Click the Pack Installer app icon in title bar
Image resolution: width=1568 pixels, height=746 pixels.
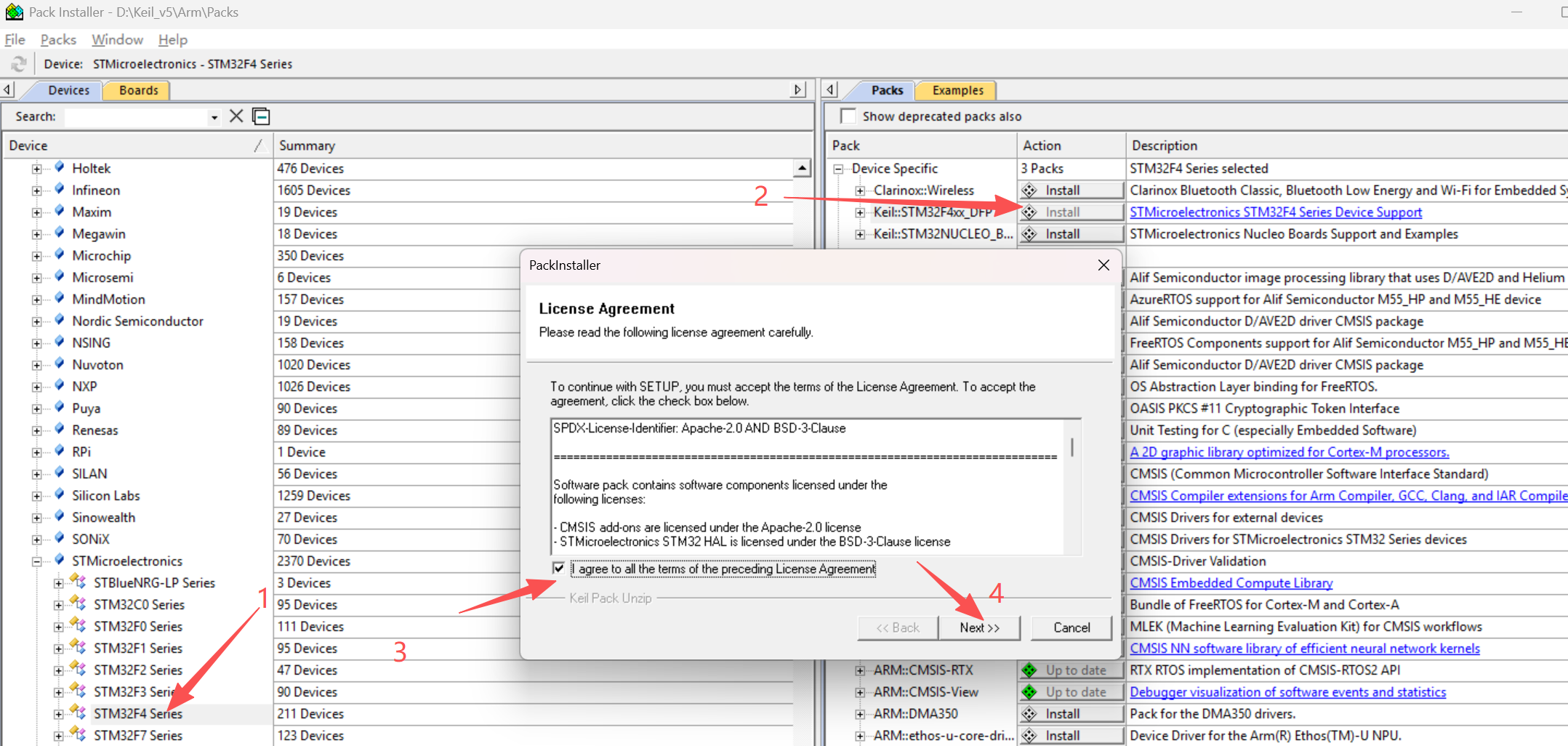coord(14,12)
